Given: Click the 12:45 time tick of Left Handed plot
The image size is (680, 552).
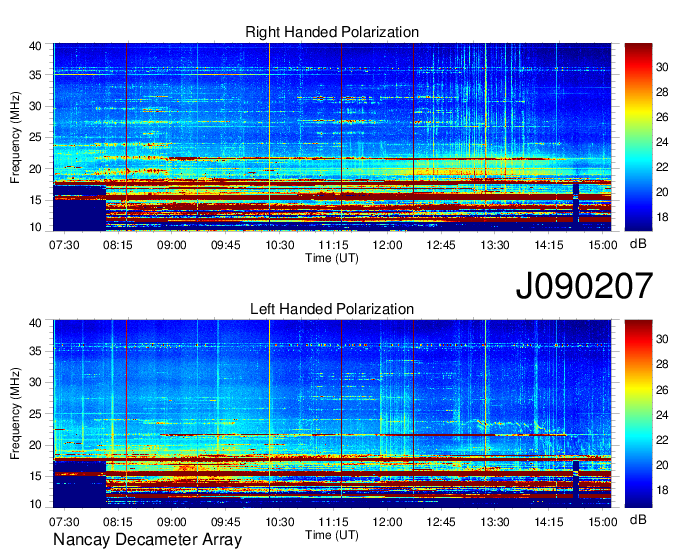Looking at the screenshot, I should (x=441, y=522).
